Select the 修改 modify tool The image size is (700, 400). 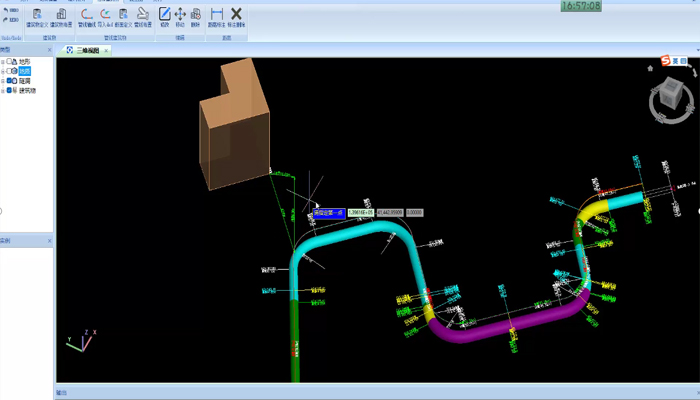[164, 16]
